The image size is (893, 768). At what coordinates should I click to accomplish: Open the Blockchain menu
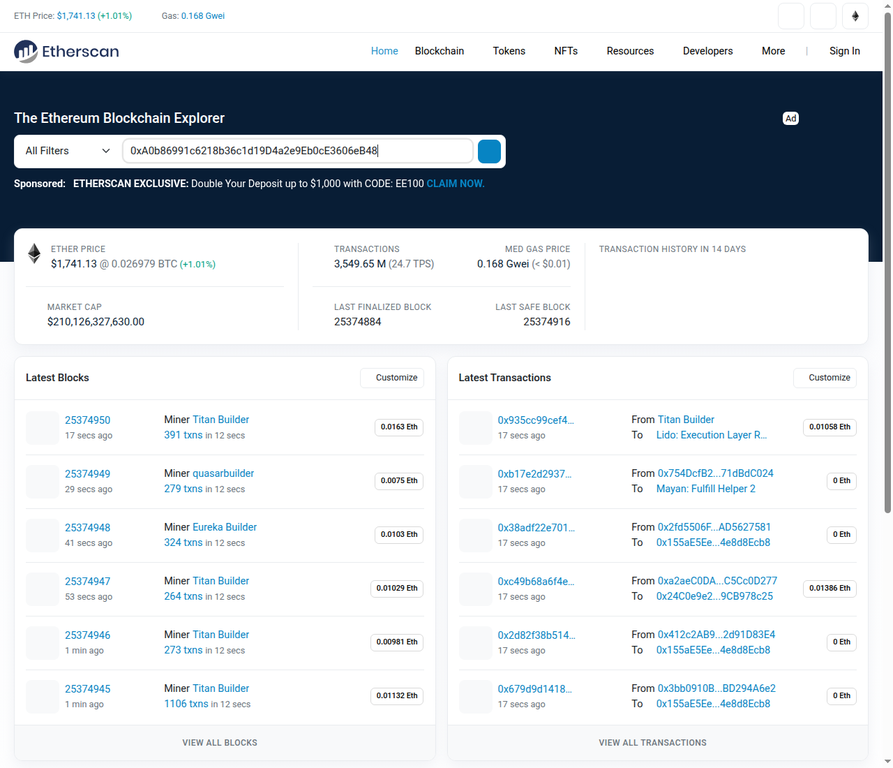[439, 51]
